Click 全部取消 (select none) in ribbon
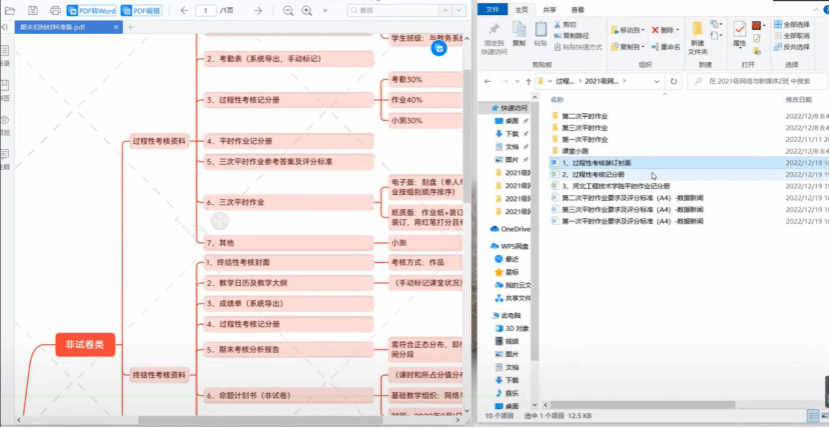Image resolution: width=830 pixels, height=428 pixels. pos(794,35)
